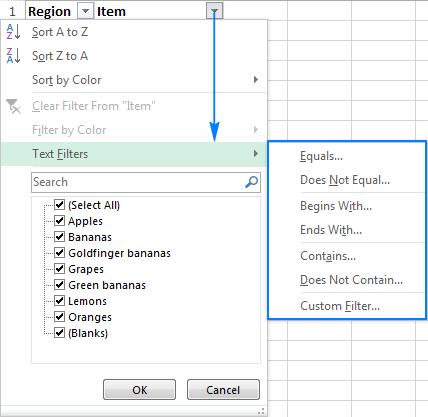Click the Clear Filter funnel icon

point(13,106)
